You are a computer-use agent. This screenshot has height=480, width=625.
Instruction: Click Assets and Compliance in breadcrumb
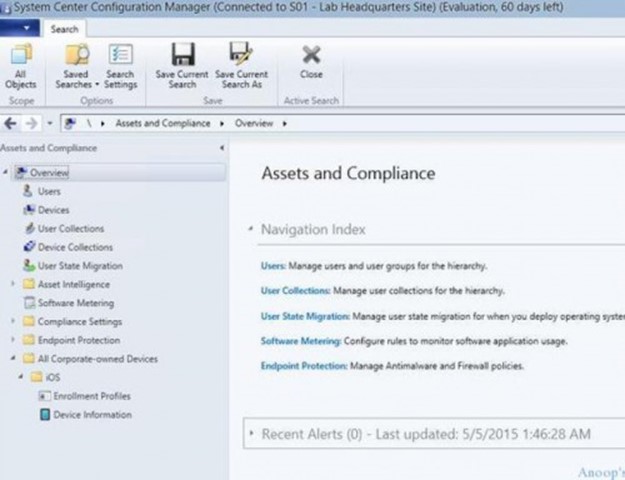pos(163,124)
